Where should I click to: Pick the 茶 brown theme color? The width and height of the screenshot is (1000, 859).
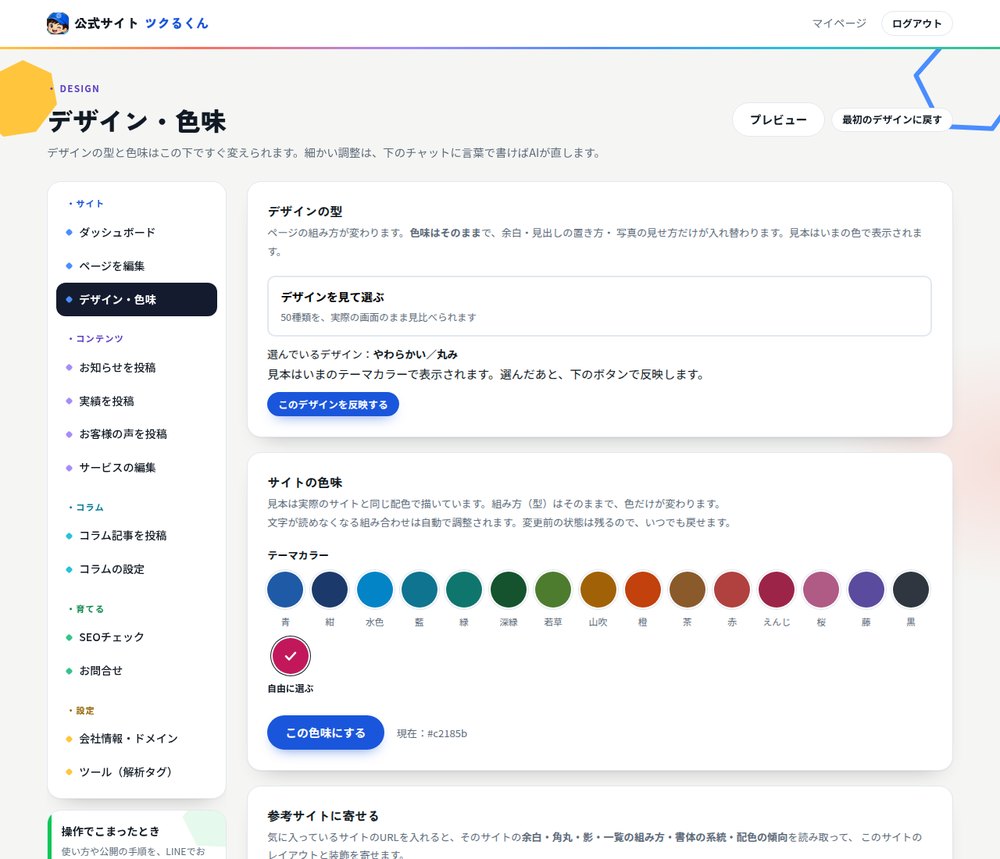[687, 589]
